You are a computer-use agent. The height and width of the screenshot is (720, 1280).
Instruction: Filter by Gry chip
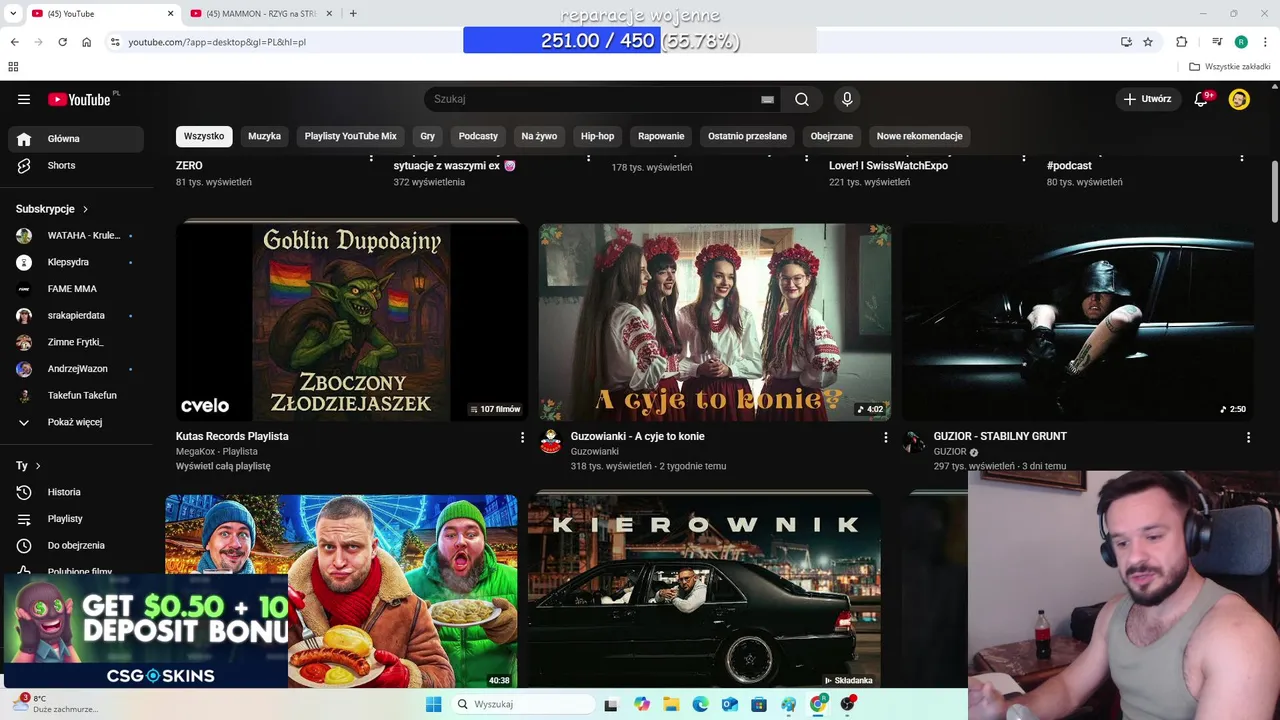(428, 136)
